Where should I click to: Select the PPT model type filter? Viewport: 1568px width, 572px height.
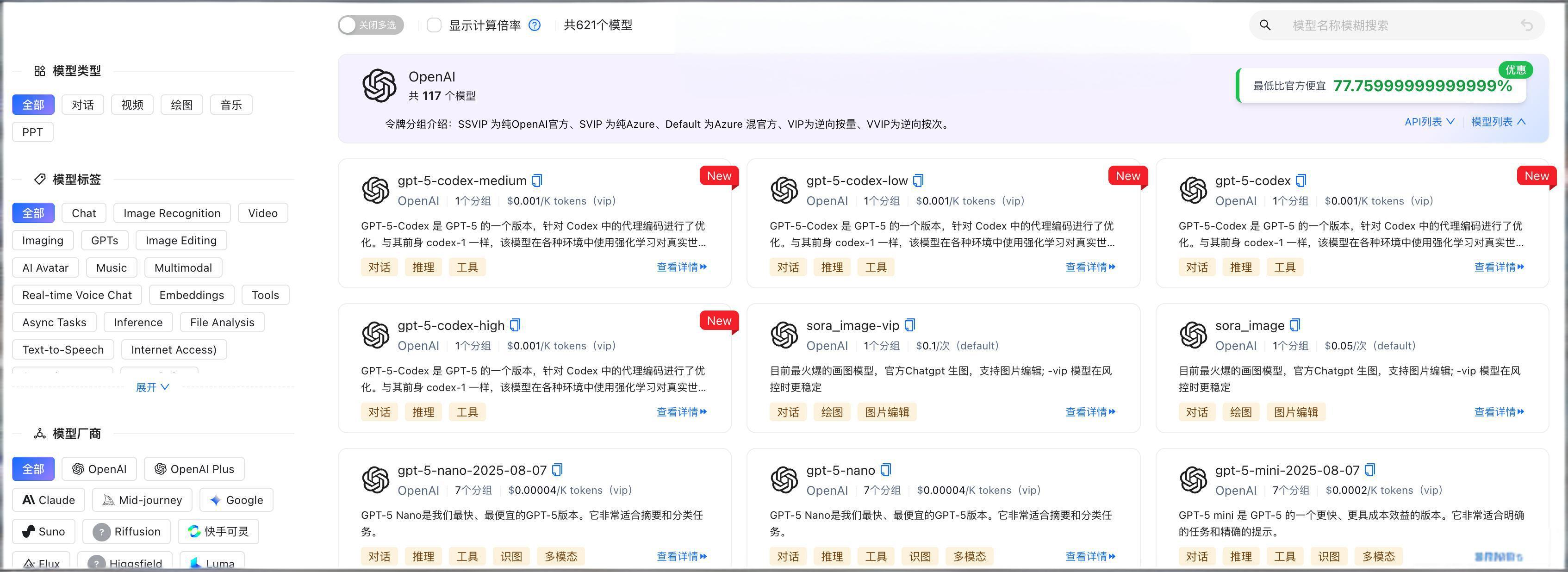point(33,132)
